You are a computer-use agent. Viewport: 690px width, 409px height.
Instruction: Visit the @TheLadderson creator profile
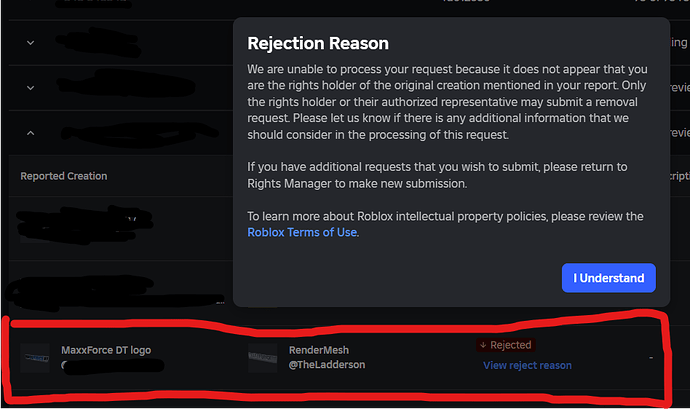pyautogui.click(x=327, y=365)
